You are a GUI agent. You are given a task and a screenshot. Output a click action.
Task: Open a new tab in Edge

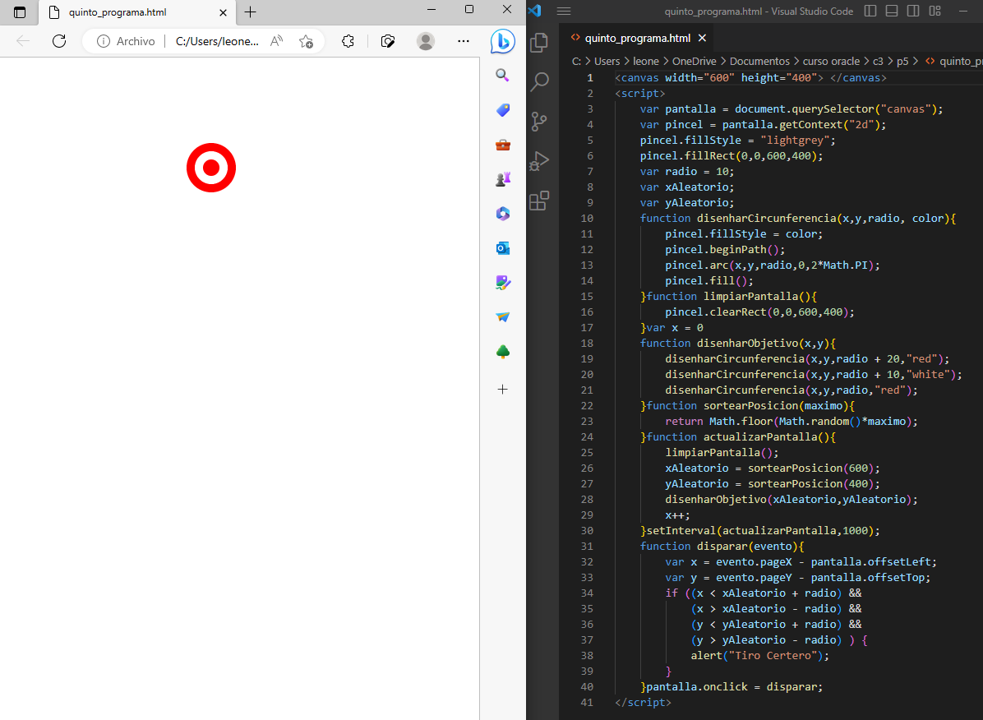tap(250, 12)
